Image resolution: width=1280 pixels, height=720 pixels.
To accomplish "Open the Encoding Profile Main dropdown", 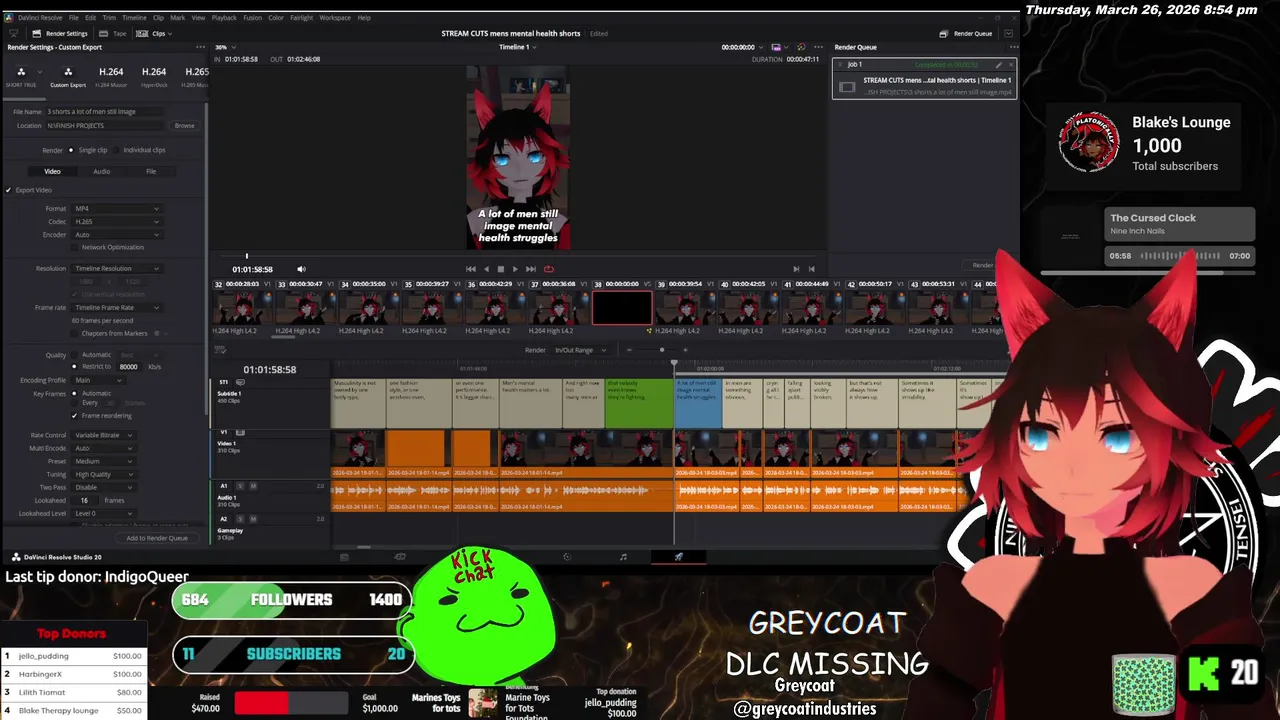I will click(98, 380).
